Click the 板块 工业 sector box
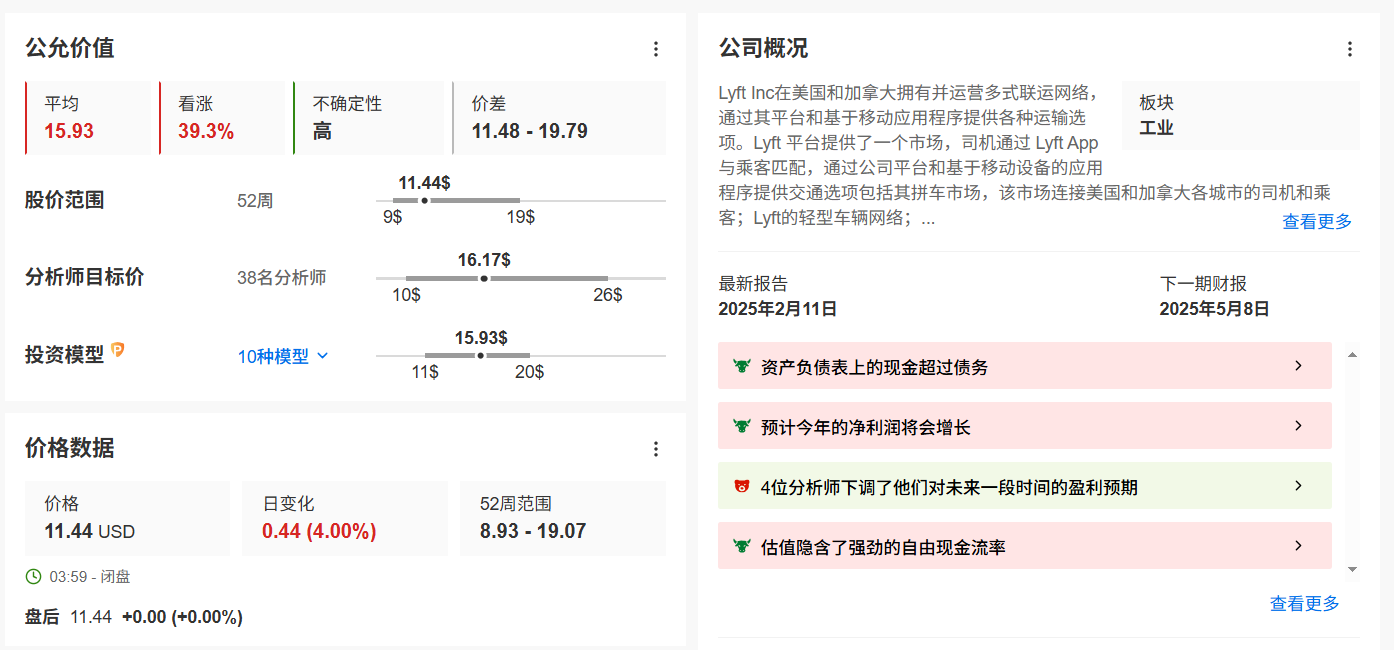 pyautogui.click(x=1241, y=115)
